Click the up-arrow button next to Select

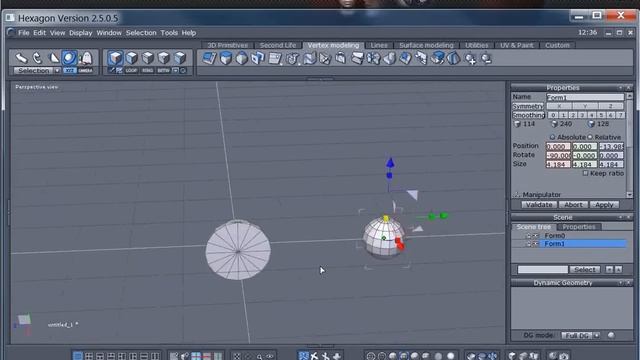(x=619, y=269)
